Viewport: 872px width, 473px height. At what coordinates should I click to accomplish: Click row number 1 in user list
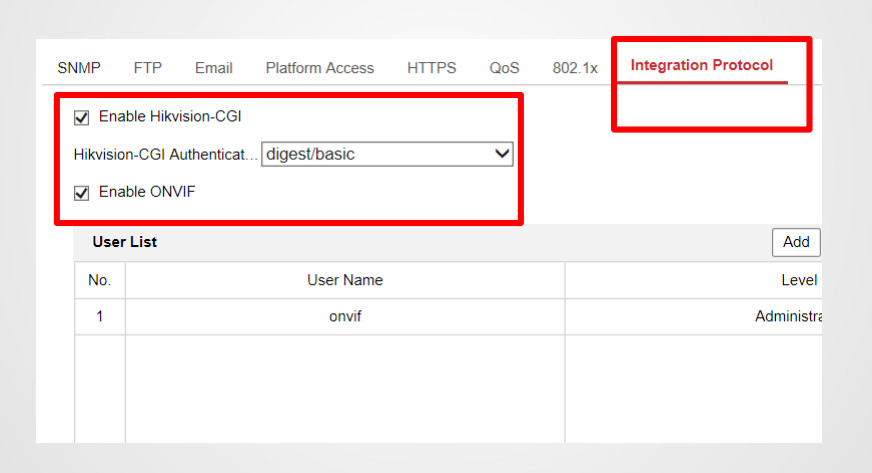[100, 317]
